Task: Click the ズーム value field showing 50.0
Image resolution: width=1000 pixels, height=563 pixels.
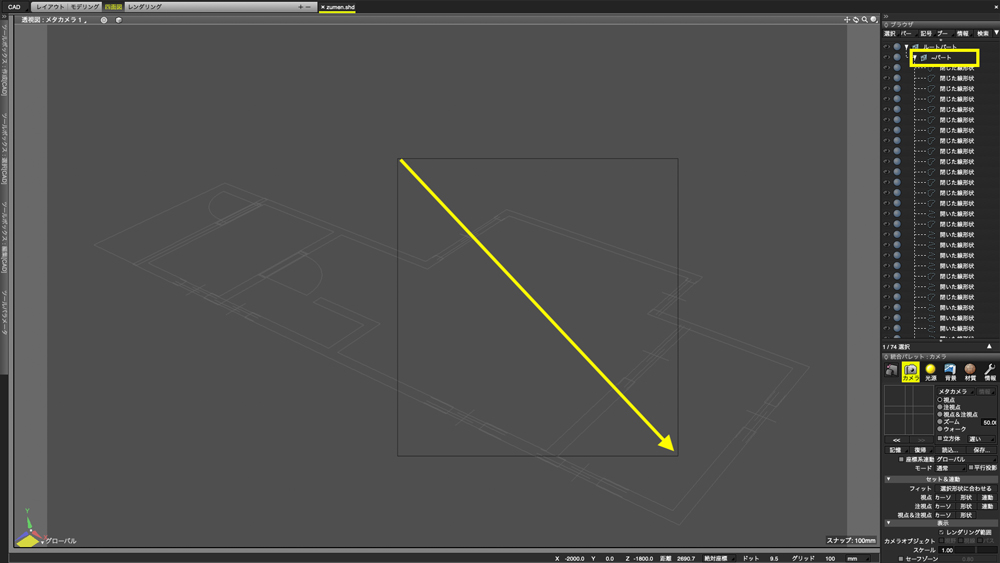Action: point(989,422)
